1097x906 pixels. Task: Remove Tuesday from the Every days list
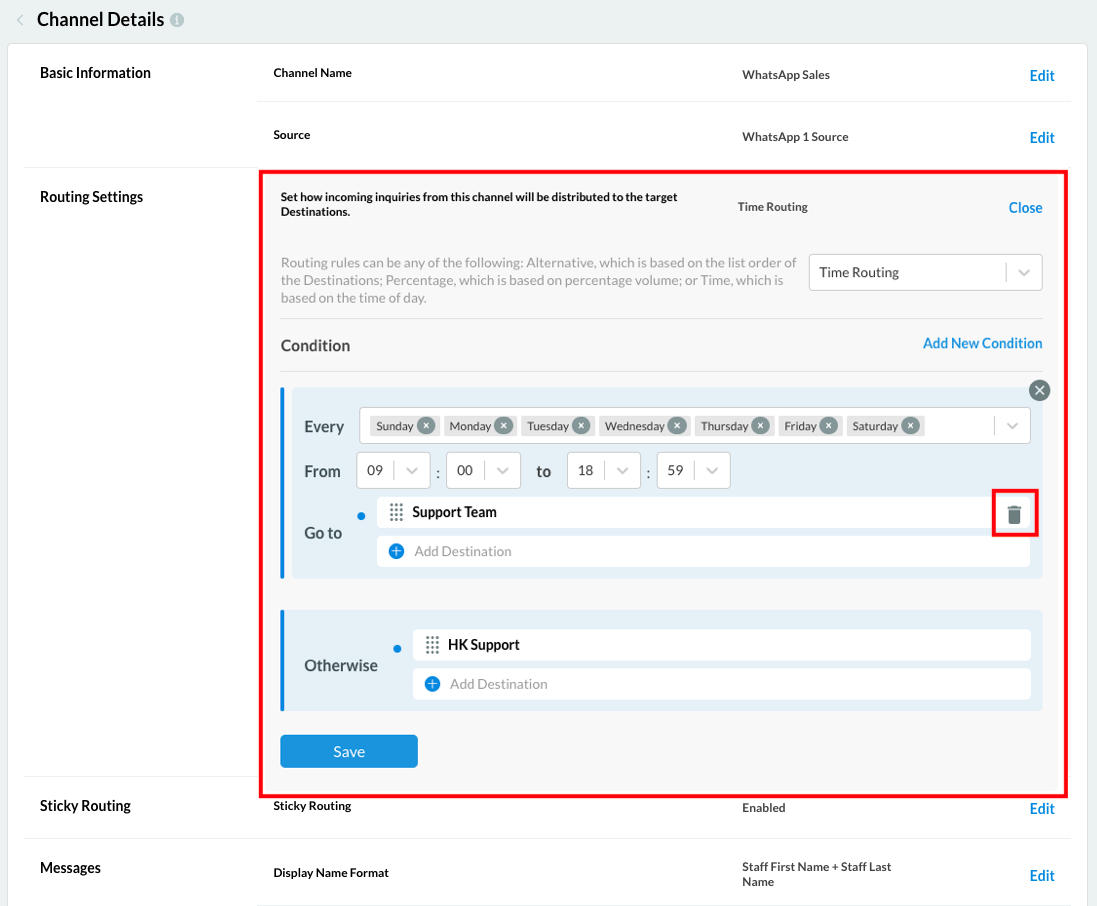coord(581,425)
